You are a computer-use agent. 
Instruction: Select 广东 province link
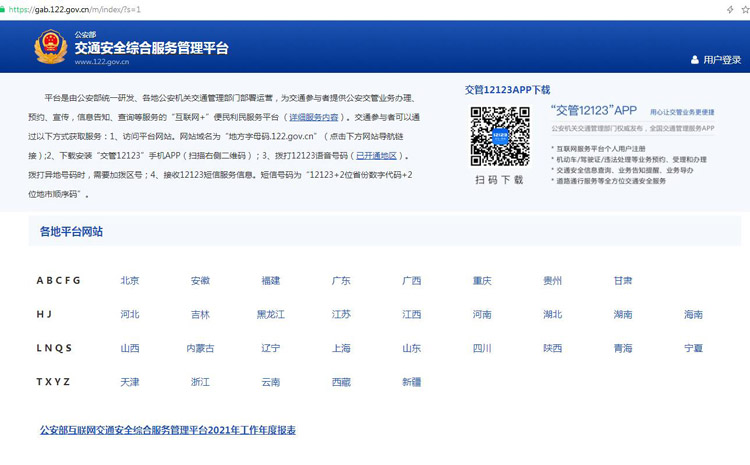(x=341, y=281)
